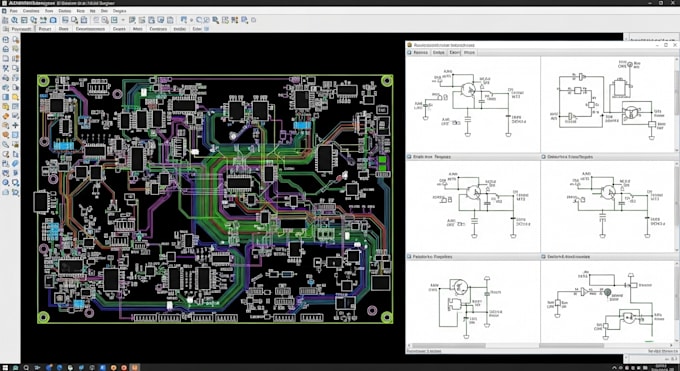Screen dimensions: 680x371
Task: Click the topmost left-column icon in left toolbar
Action: [6, 39]
